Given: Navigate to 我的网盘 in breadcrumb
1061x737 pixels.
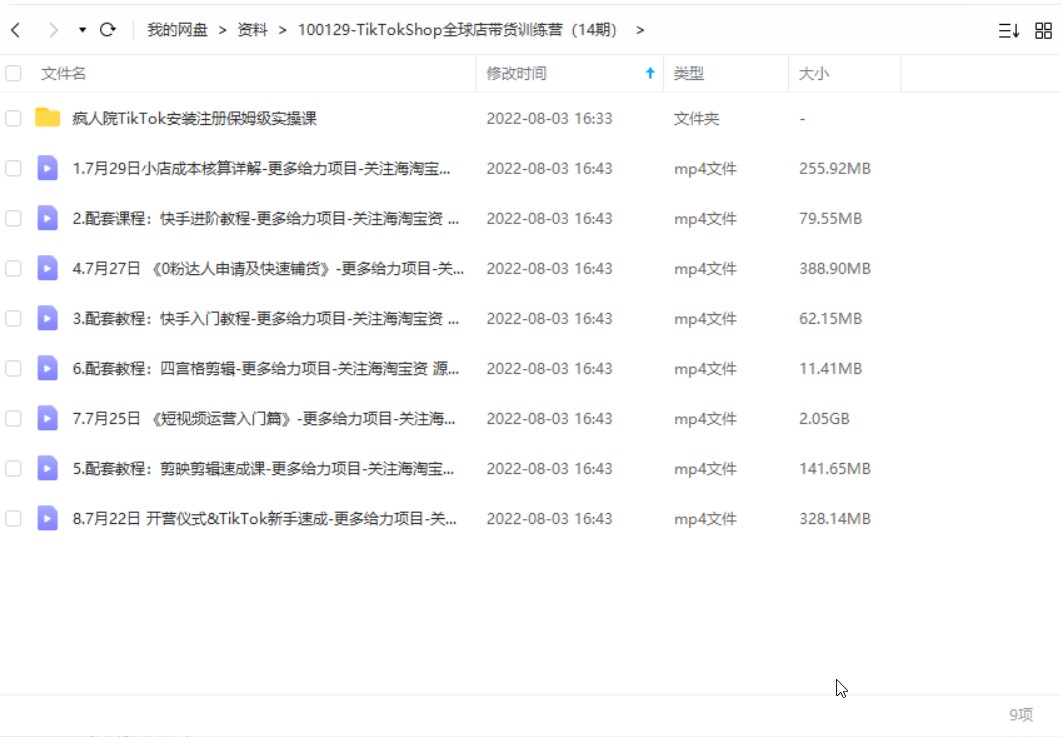Looking at the screenshot, I should 177,30.
